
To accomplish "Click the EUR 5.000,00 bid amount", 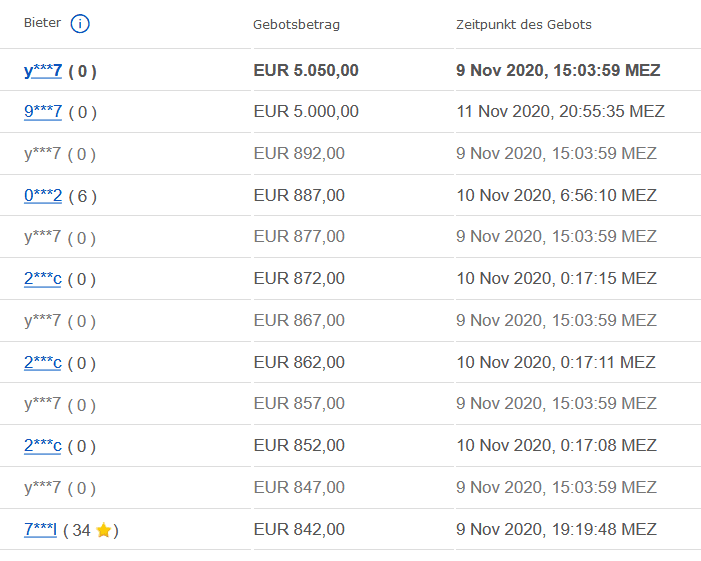I will coord(306,112).
